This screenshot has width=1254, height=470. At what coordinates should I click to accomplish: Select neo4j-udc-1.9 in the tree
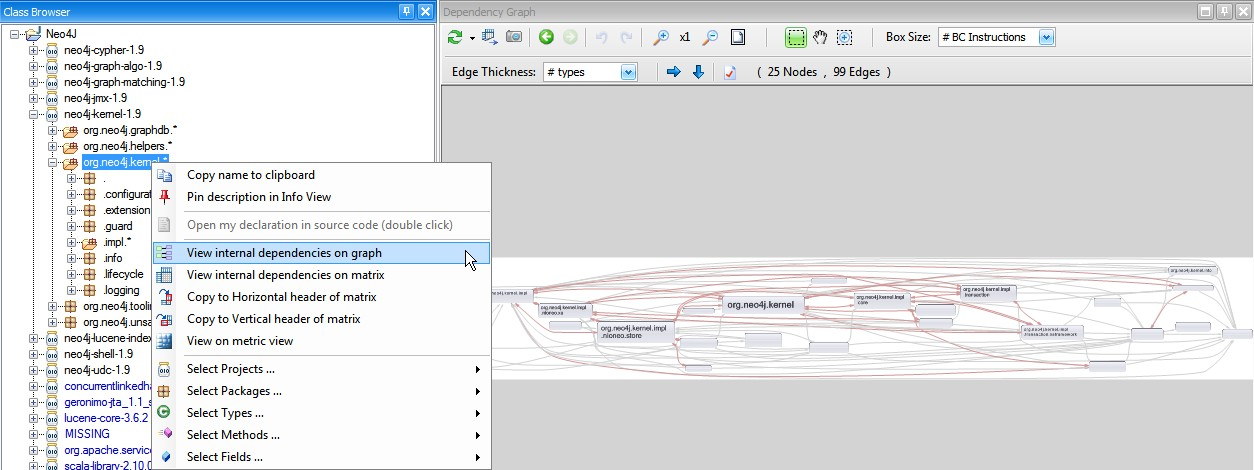96,370
